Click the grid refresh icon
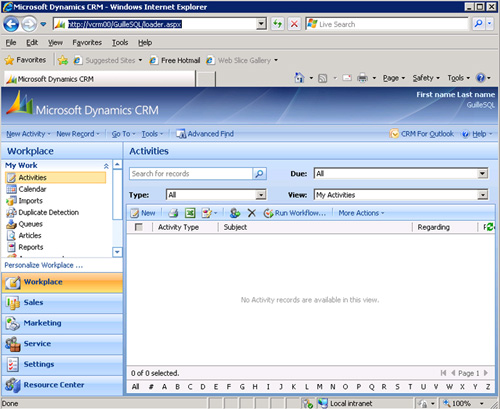The image size is (500, 409). 489,227
